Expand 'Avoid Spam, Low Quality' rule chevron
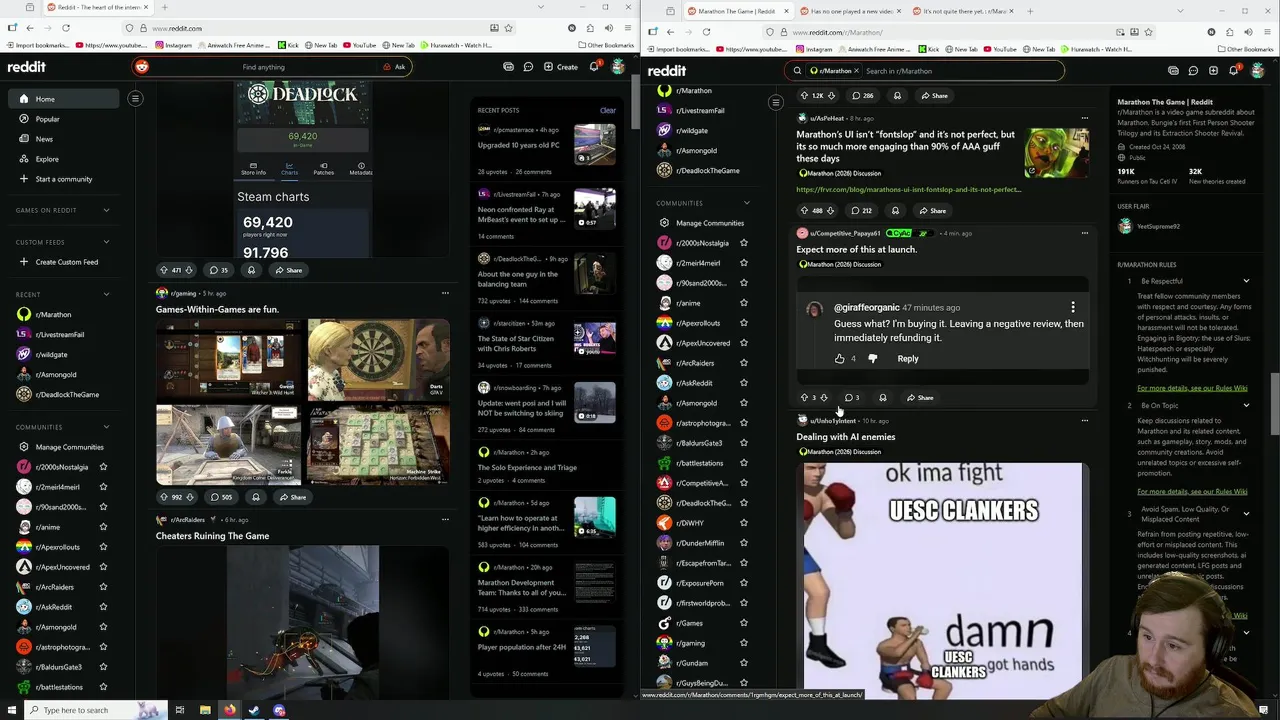1280x720 pixels. pyautogui.click(x=1246, y=514)
